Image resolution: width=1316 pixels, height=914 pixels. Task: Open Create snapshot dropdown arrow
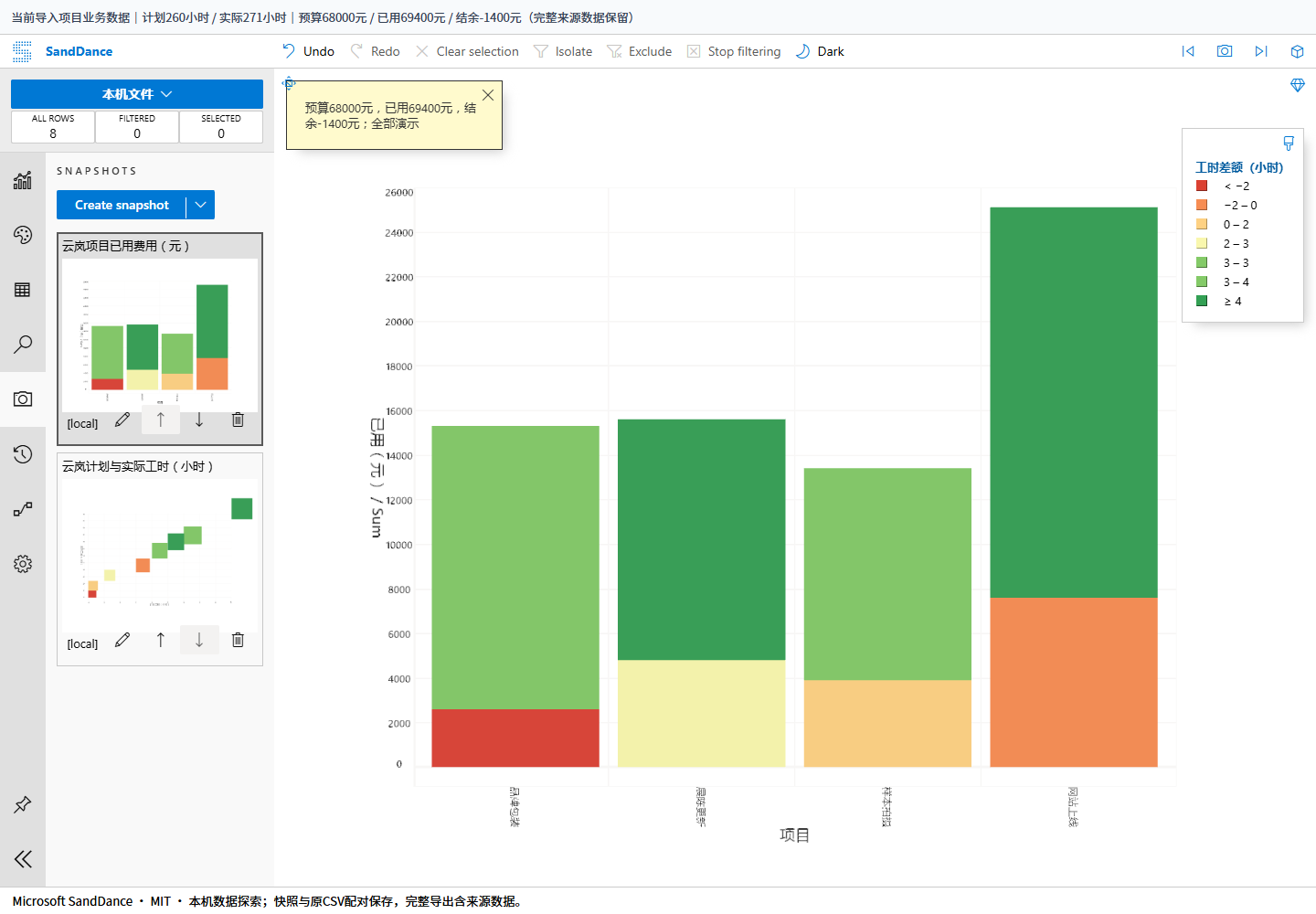tap(200, 205)
